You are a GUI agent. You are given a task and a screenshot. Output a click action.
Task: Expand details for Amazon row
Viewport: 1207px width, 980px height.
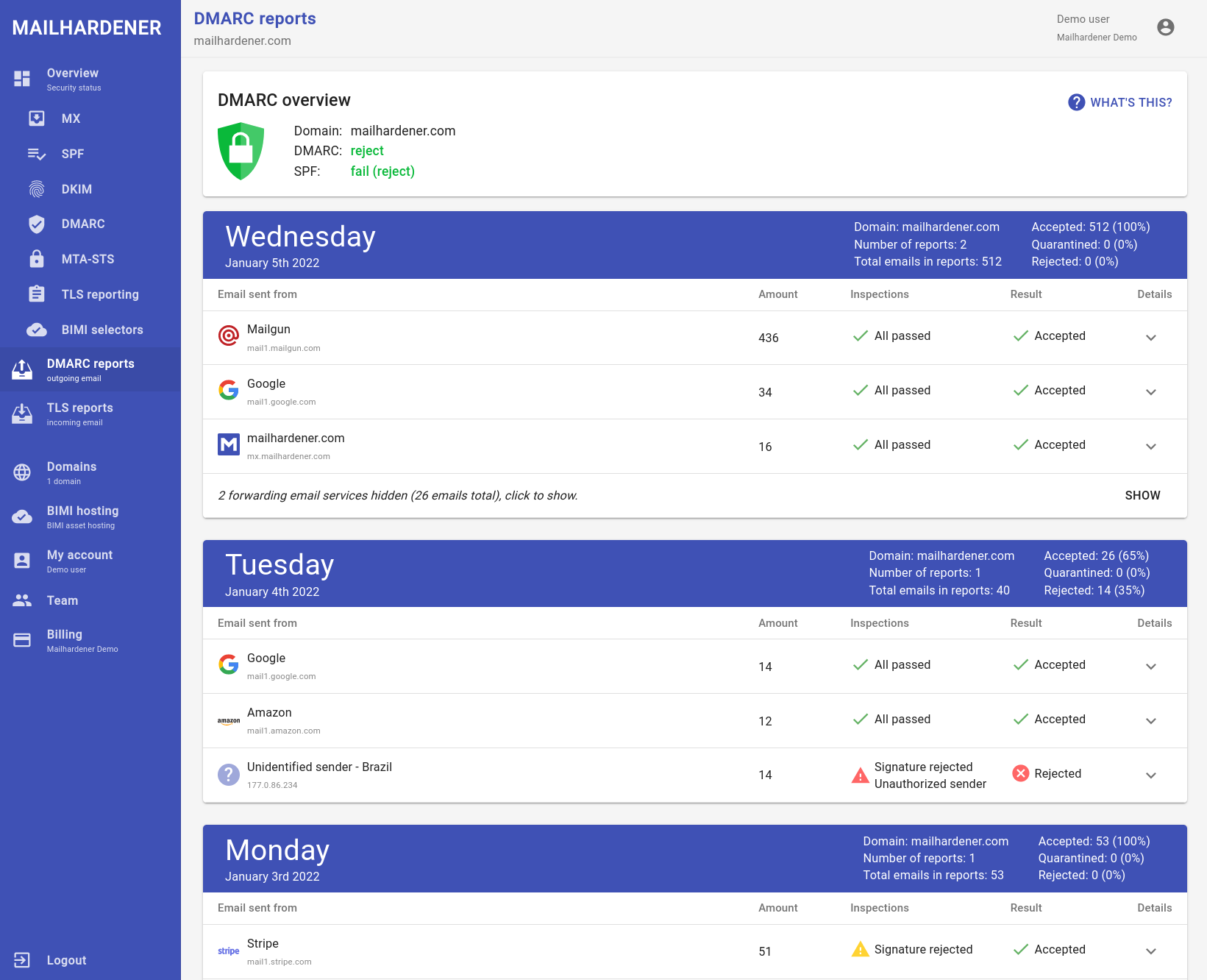pyautogui.click(x=1150, y=721)
